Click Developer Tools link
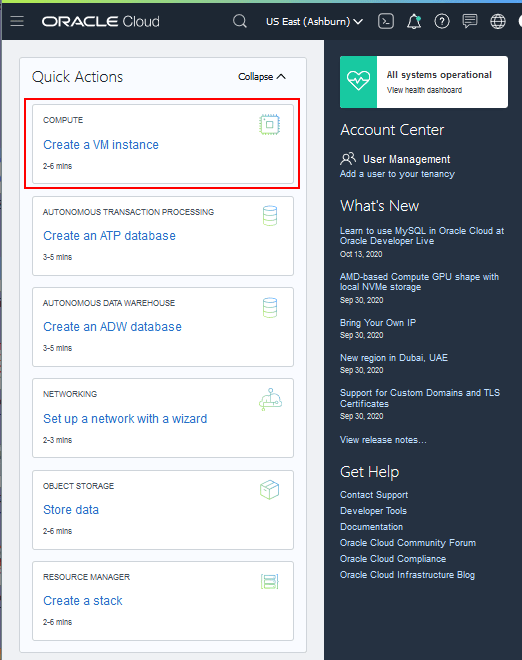 (x=373, y=511)
